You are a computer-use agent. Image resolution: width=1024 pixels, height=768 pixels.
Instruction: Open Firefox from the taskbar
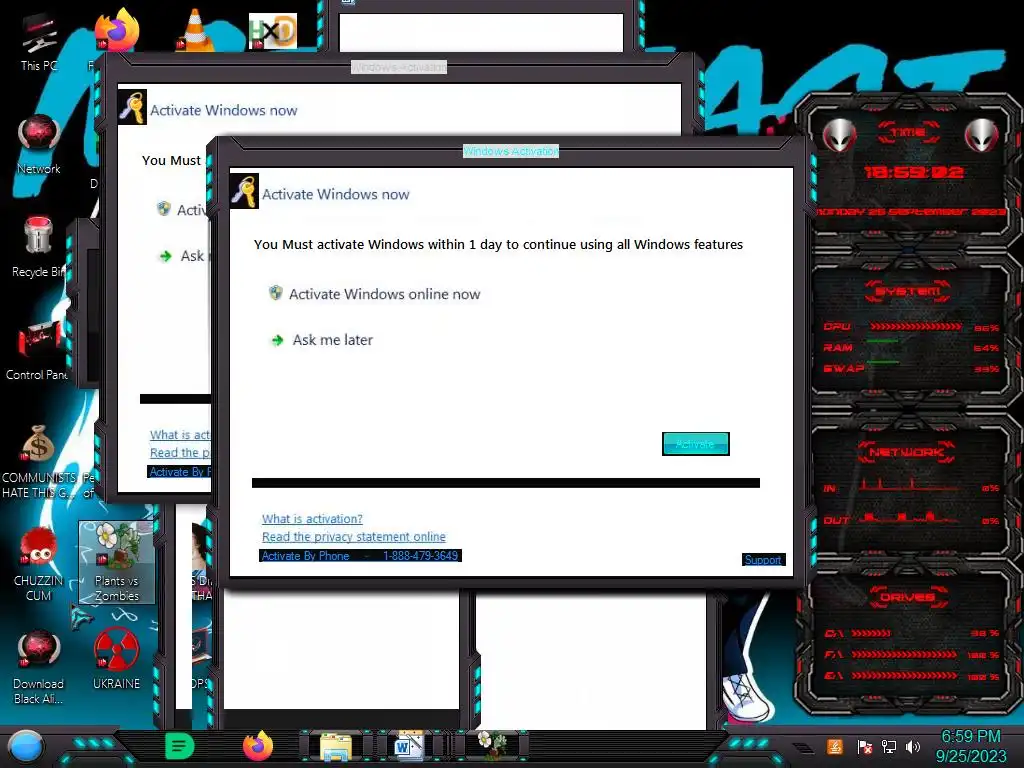[258, 746]
